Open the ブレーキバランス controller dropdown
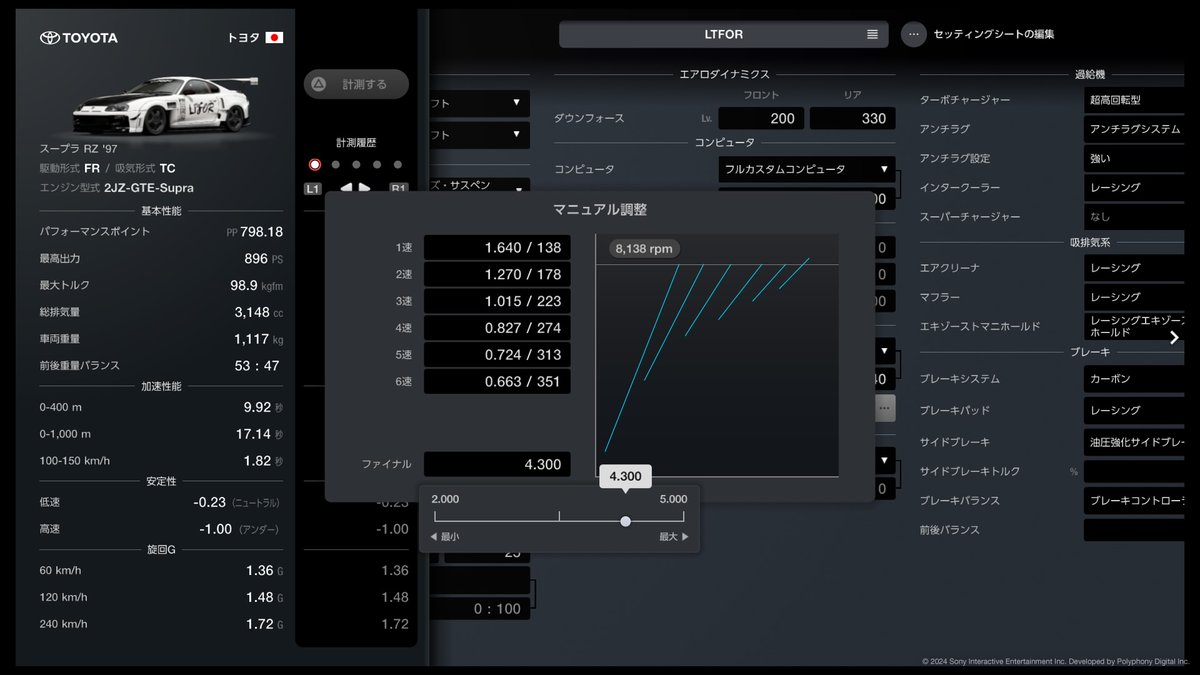 (1134, 500)
